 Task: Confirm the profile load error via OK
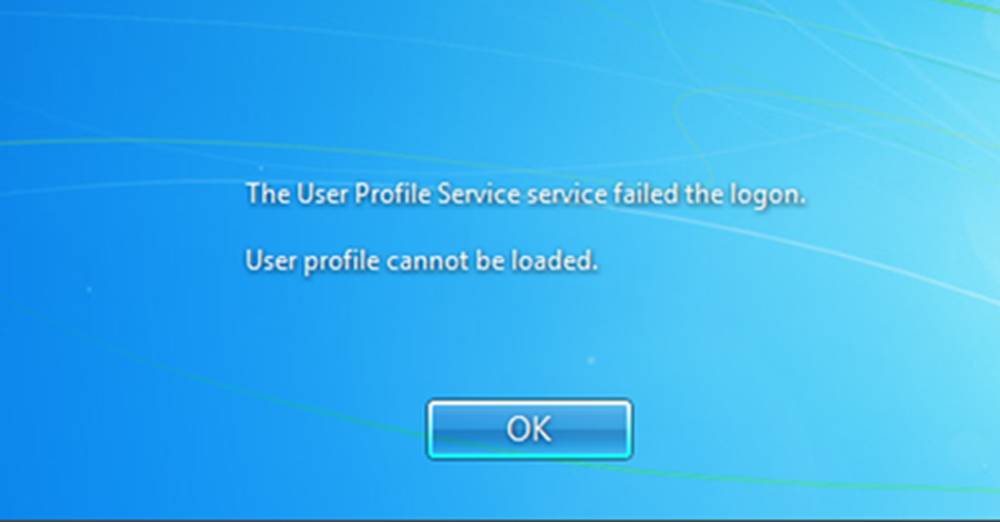[x=529, y=429]
